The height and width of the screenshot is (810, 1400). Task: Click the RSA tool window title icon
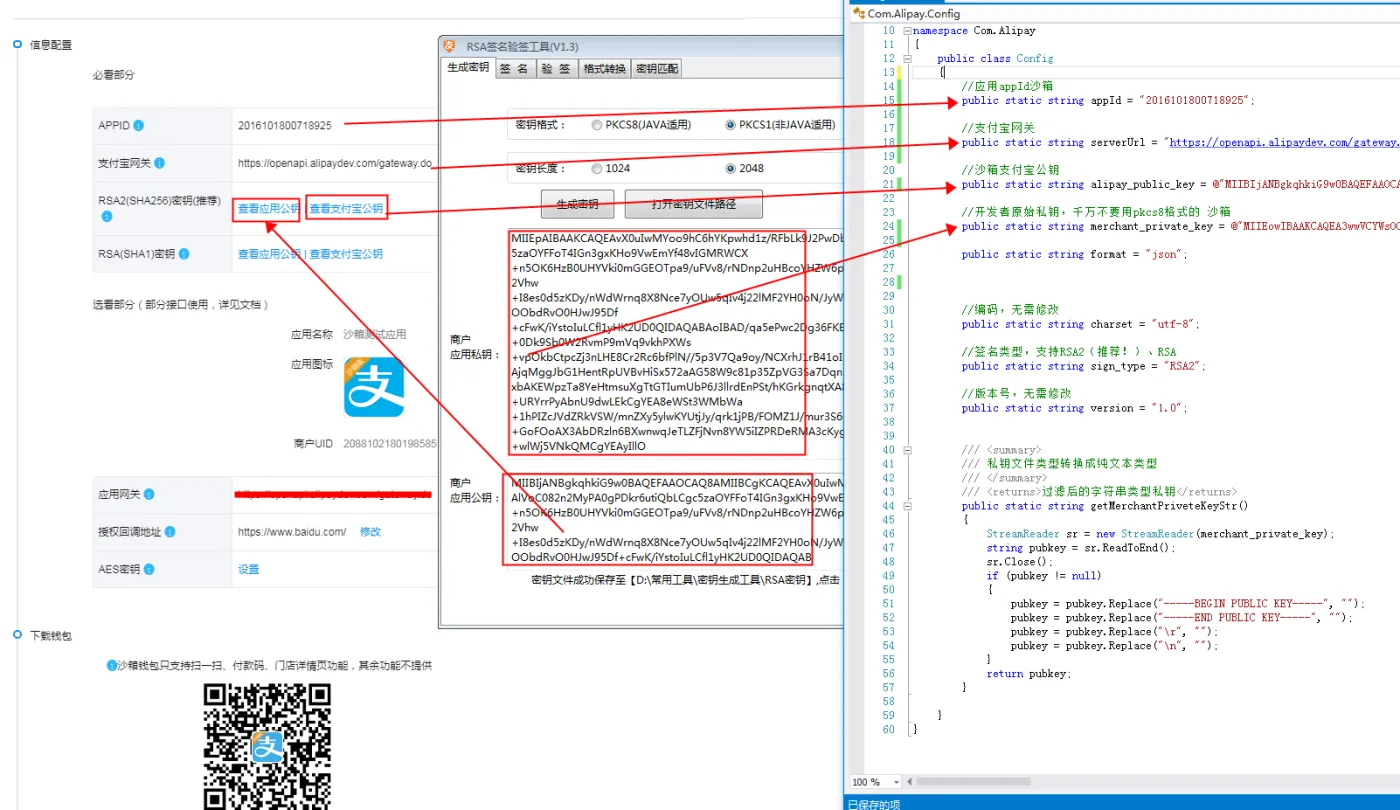point(450,46)
